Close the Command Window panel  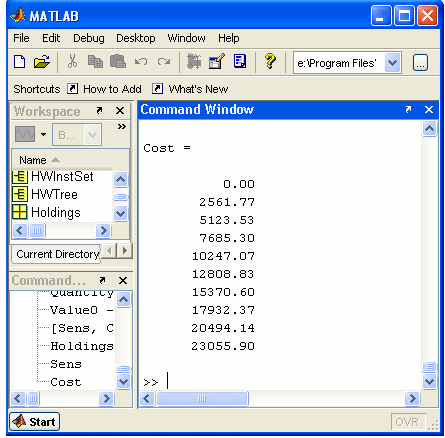[429, 109]
